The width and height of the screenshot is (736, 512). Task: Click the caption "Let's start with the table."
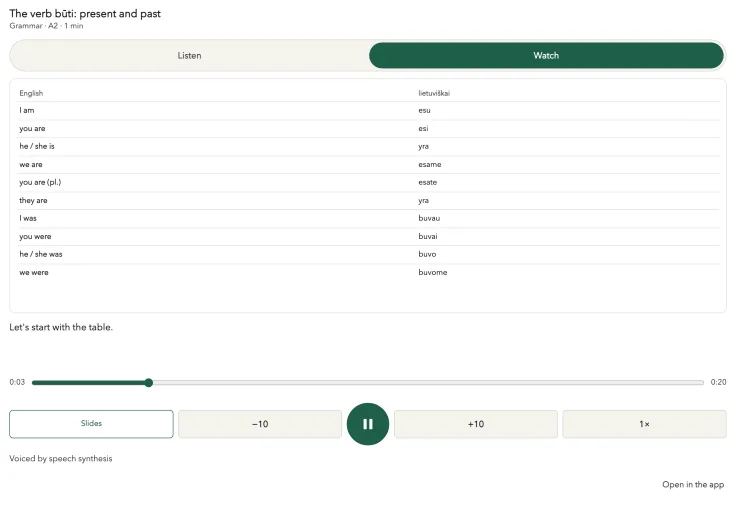tap(61, 327)
